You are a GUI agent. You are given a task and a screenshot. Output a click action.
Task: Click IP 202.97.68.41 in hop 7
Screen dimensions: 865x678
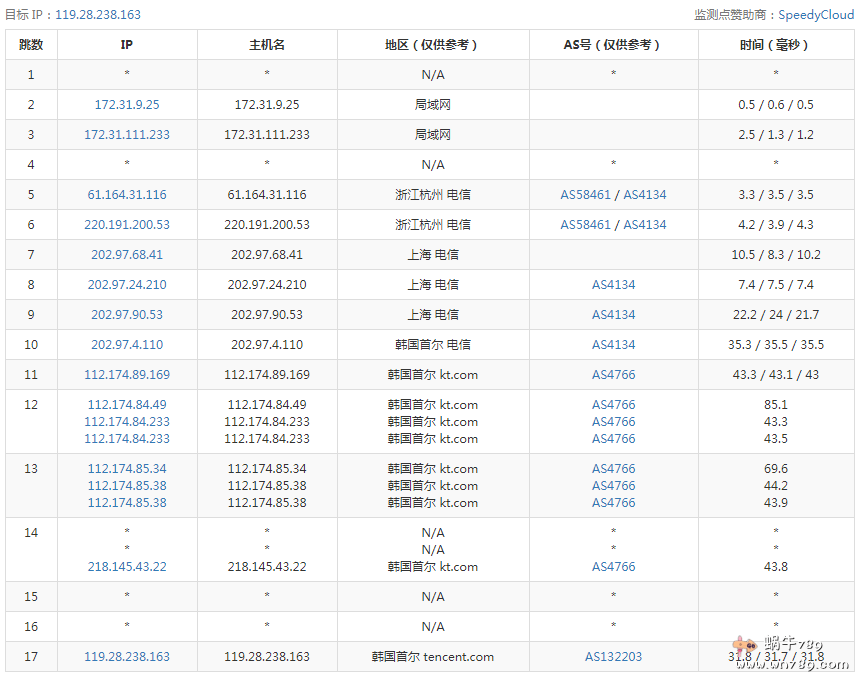tap(127, 255)
